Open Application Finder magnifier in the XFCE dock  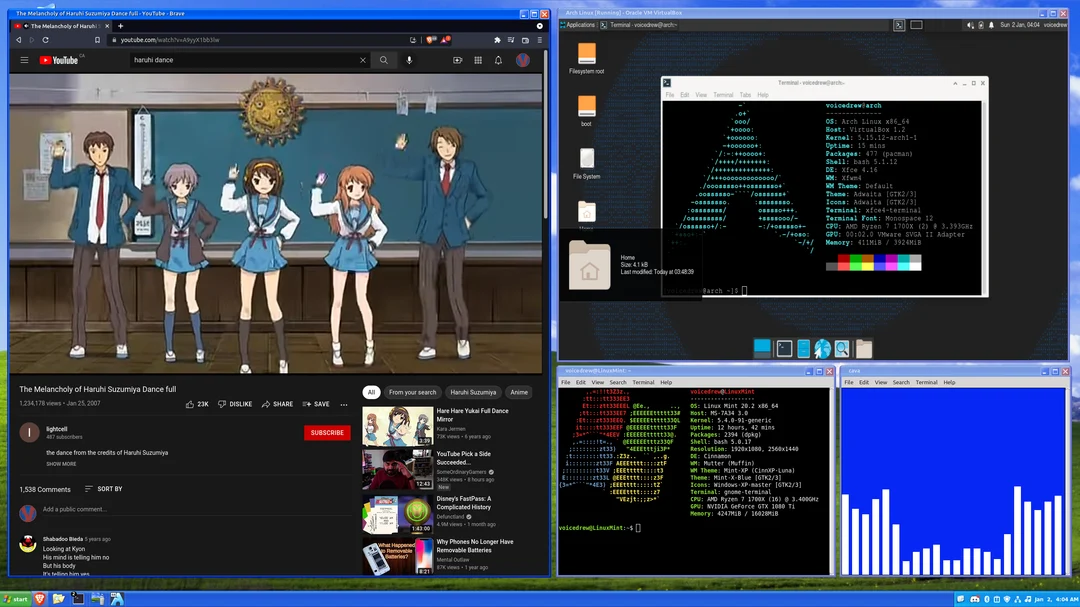click(841, 347)
